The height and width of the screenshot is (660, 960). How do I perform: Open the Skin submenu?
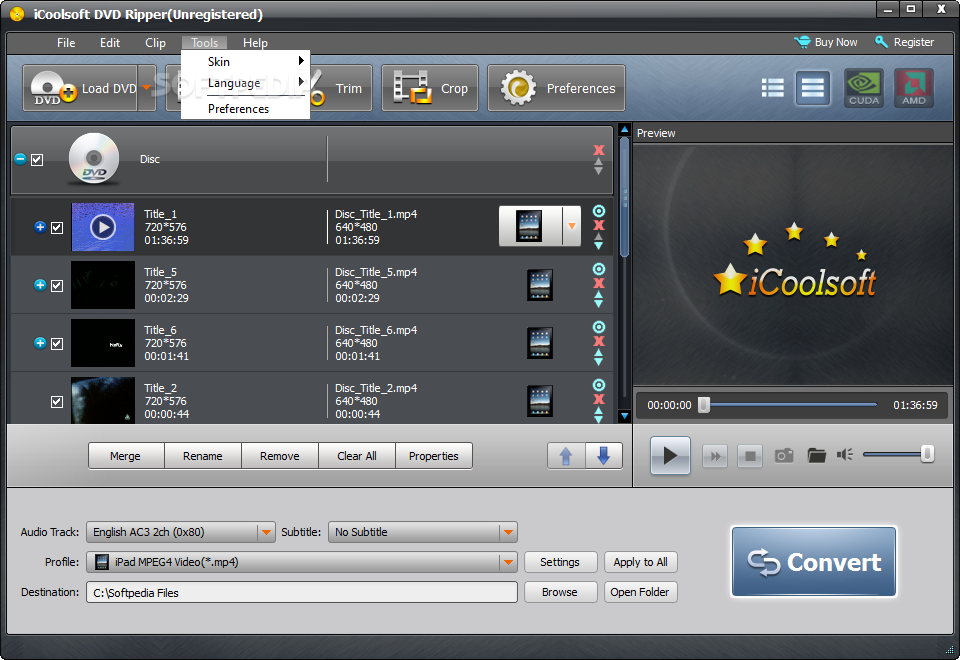tap(246, 61)
